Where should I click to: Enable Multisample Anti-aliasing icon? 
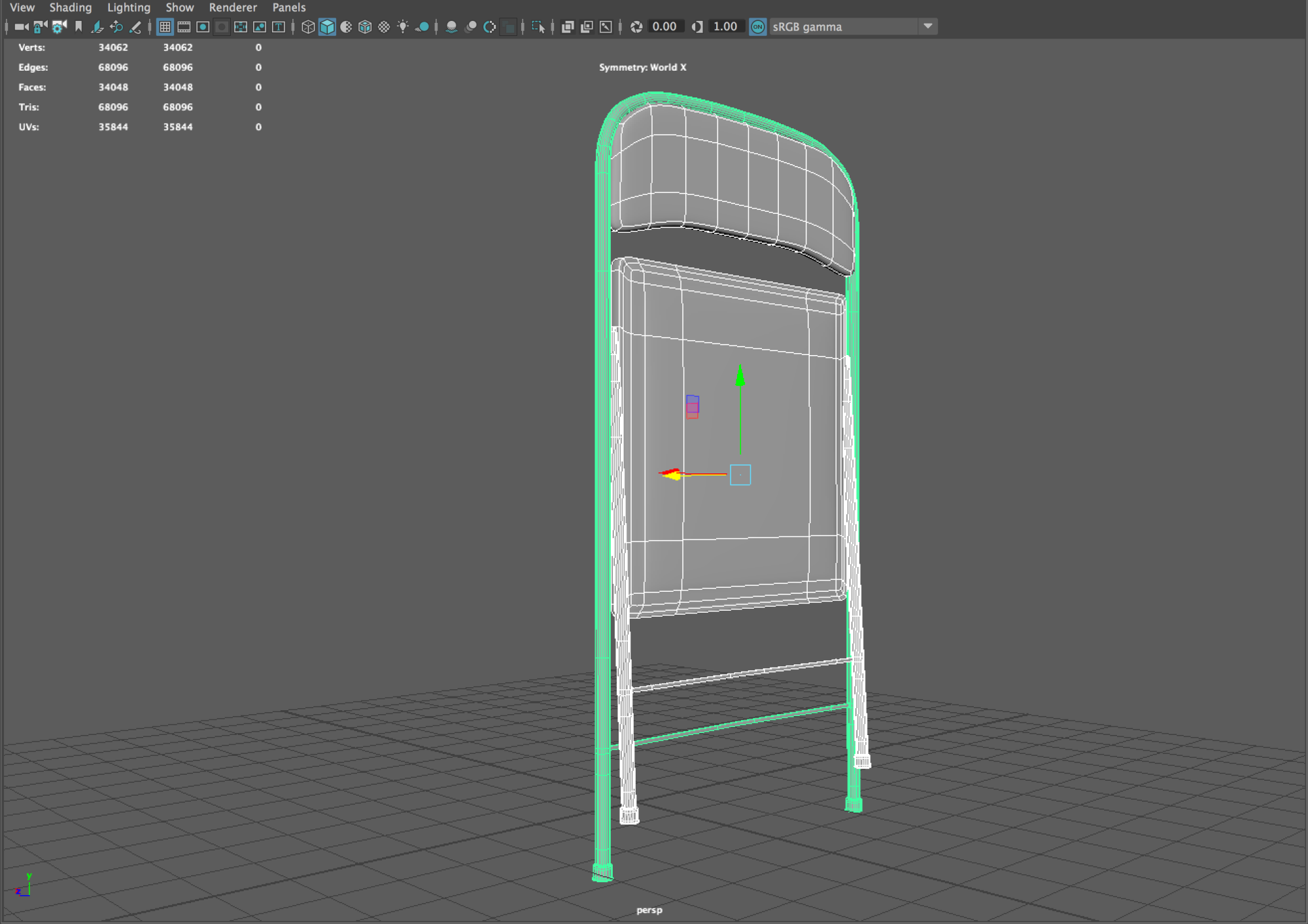pos(489,27)
